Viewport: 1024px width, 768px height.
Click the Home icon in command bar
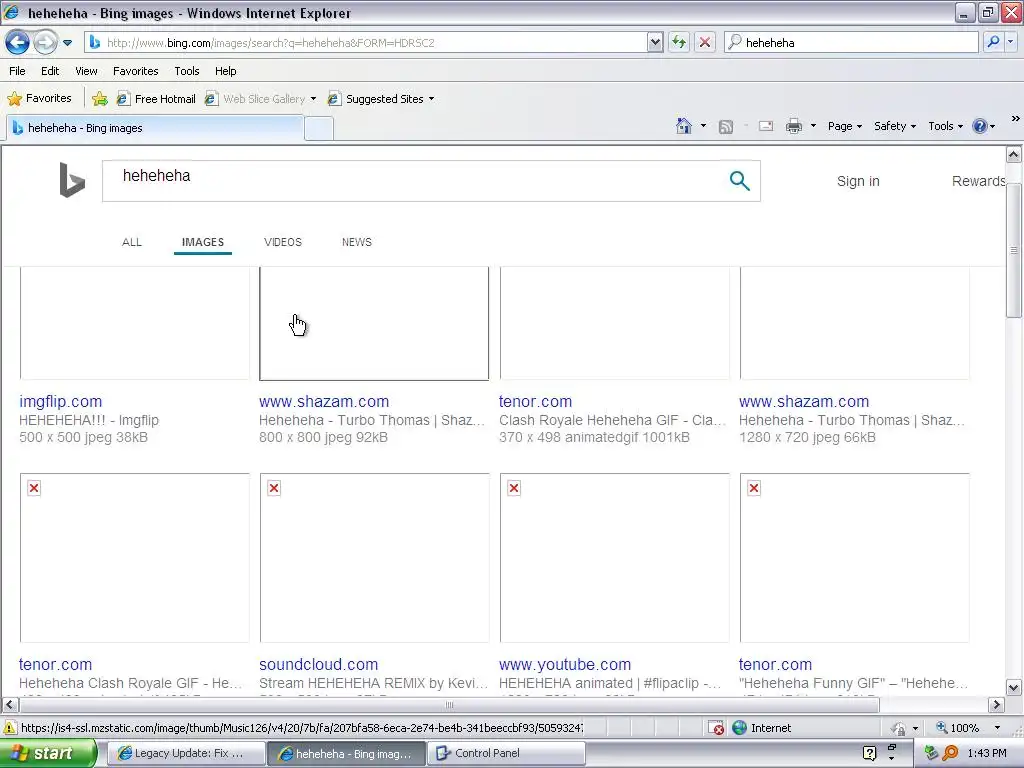[684, 126]
